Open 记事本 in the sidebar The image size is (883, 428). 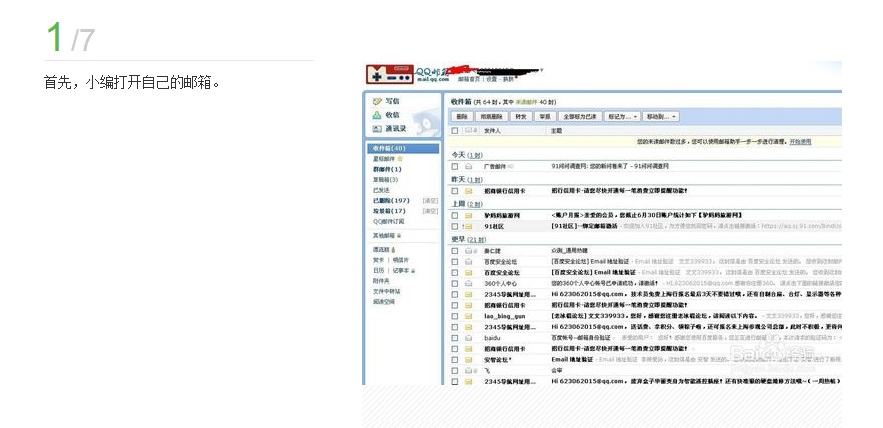[x=401, y=270]
